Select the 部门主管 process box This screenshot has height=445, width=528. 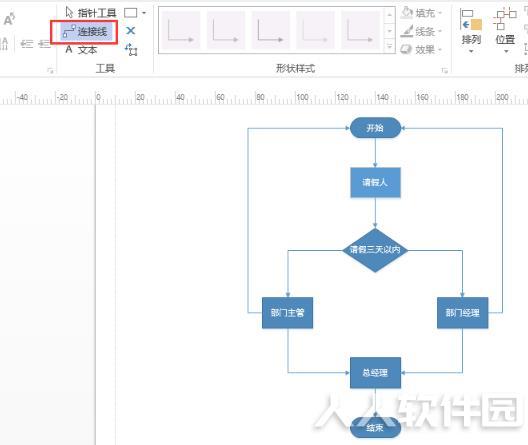pos(287,313)
